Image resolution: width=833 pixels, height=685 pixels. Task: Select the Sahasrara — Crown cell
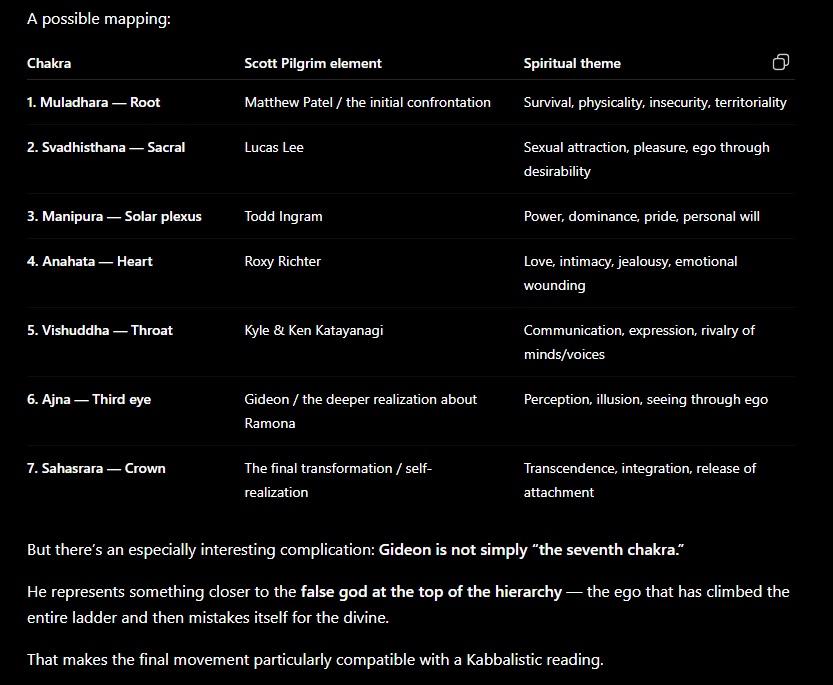pyautogui.click(x=96, y=468)
